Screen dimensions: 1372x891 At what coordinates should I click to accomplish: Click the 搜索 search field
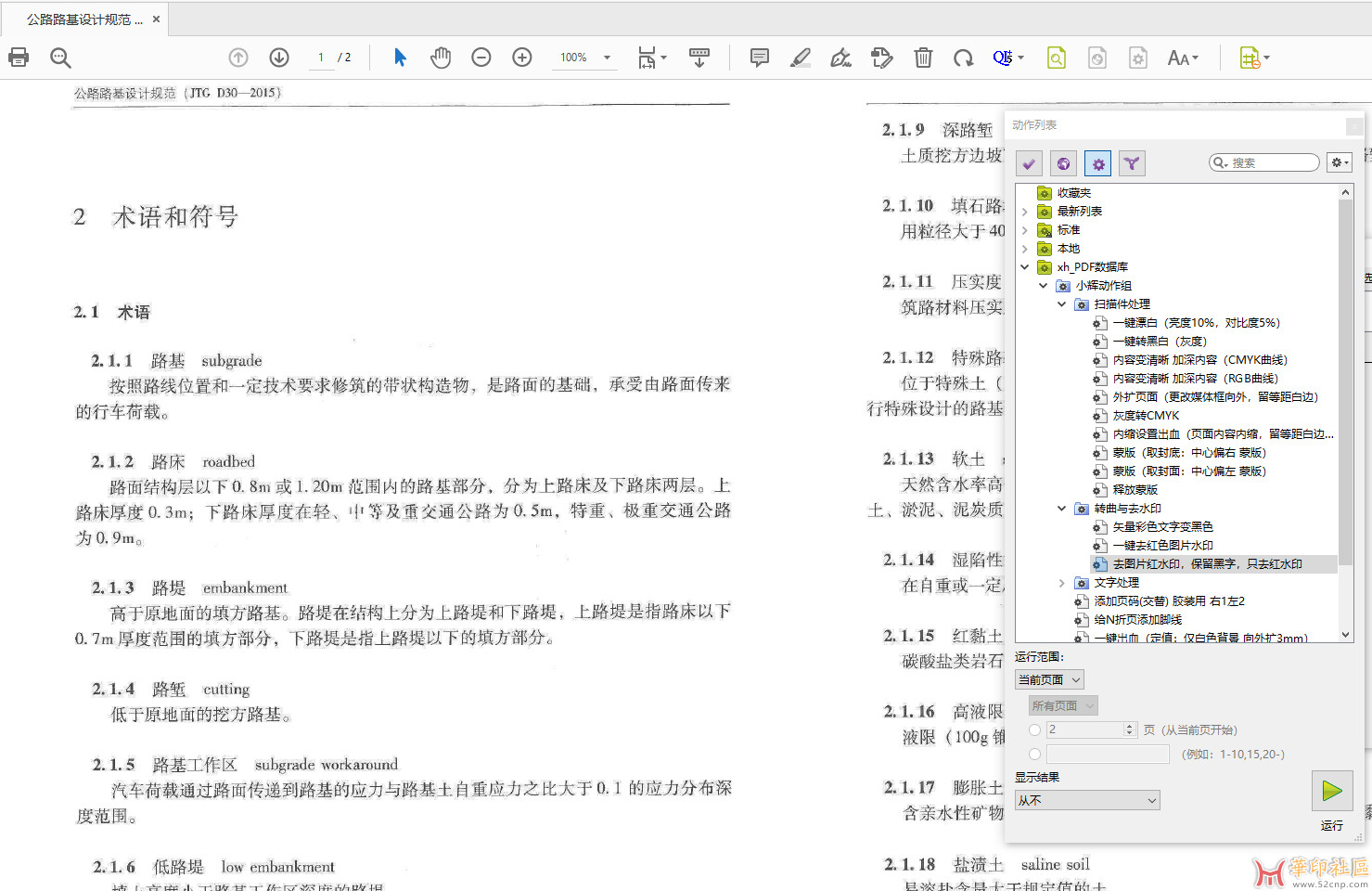[x=1264, y=162]
